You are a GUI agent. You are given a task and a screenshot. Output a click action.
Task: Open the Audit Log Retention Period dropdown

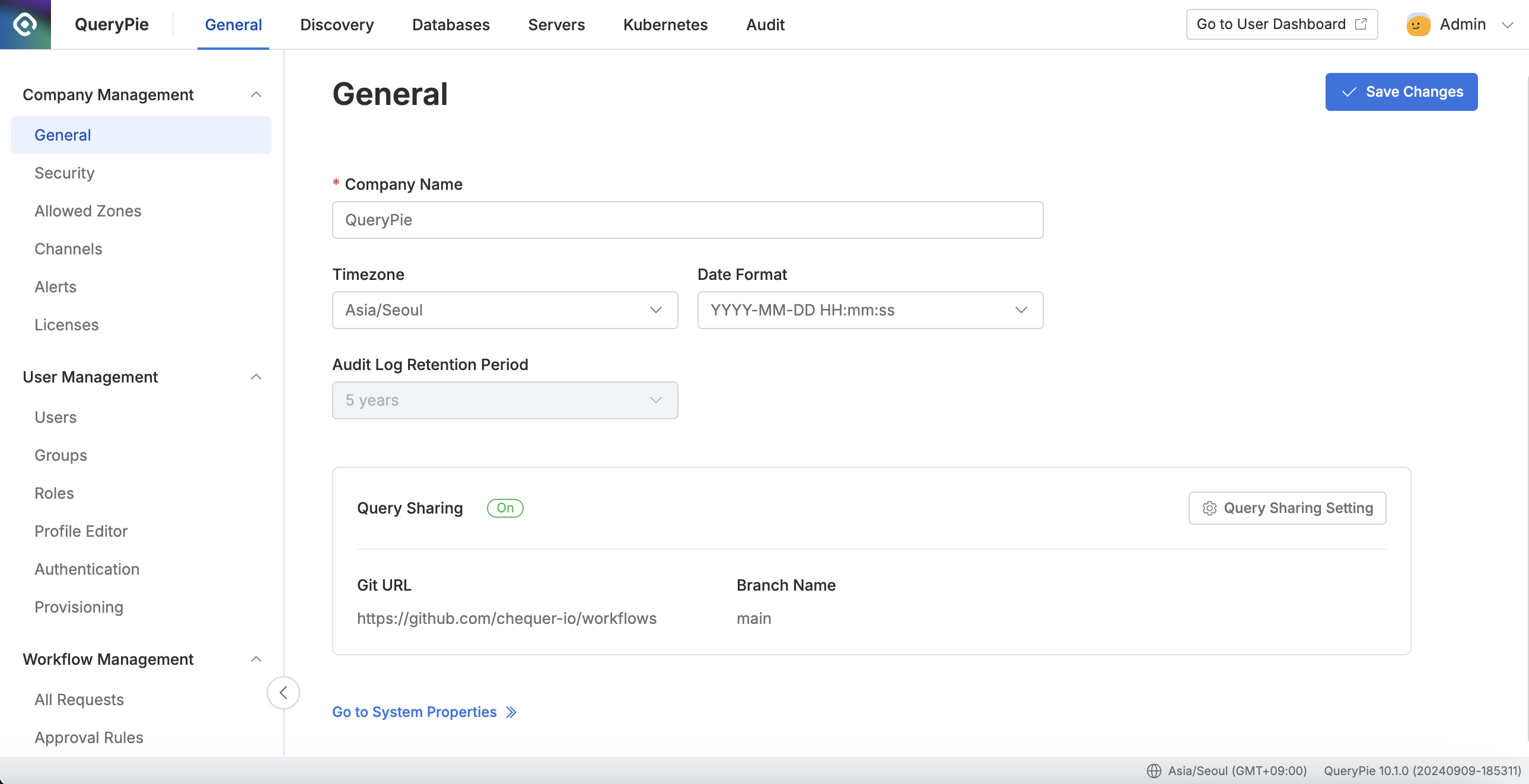(x=505, y=400)
